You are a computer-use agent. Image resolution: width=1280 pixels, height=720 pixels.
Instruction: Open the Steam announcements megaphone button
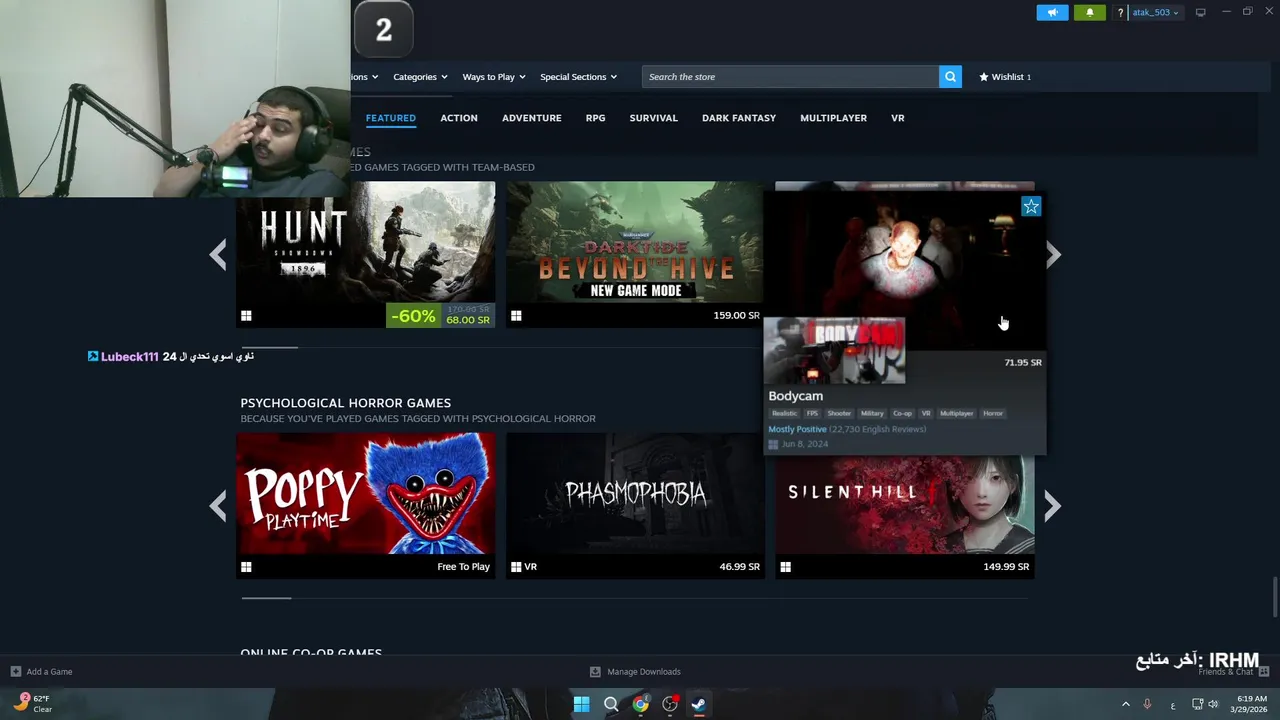pyautogui.click(x=1052, y=12)
